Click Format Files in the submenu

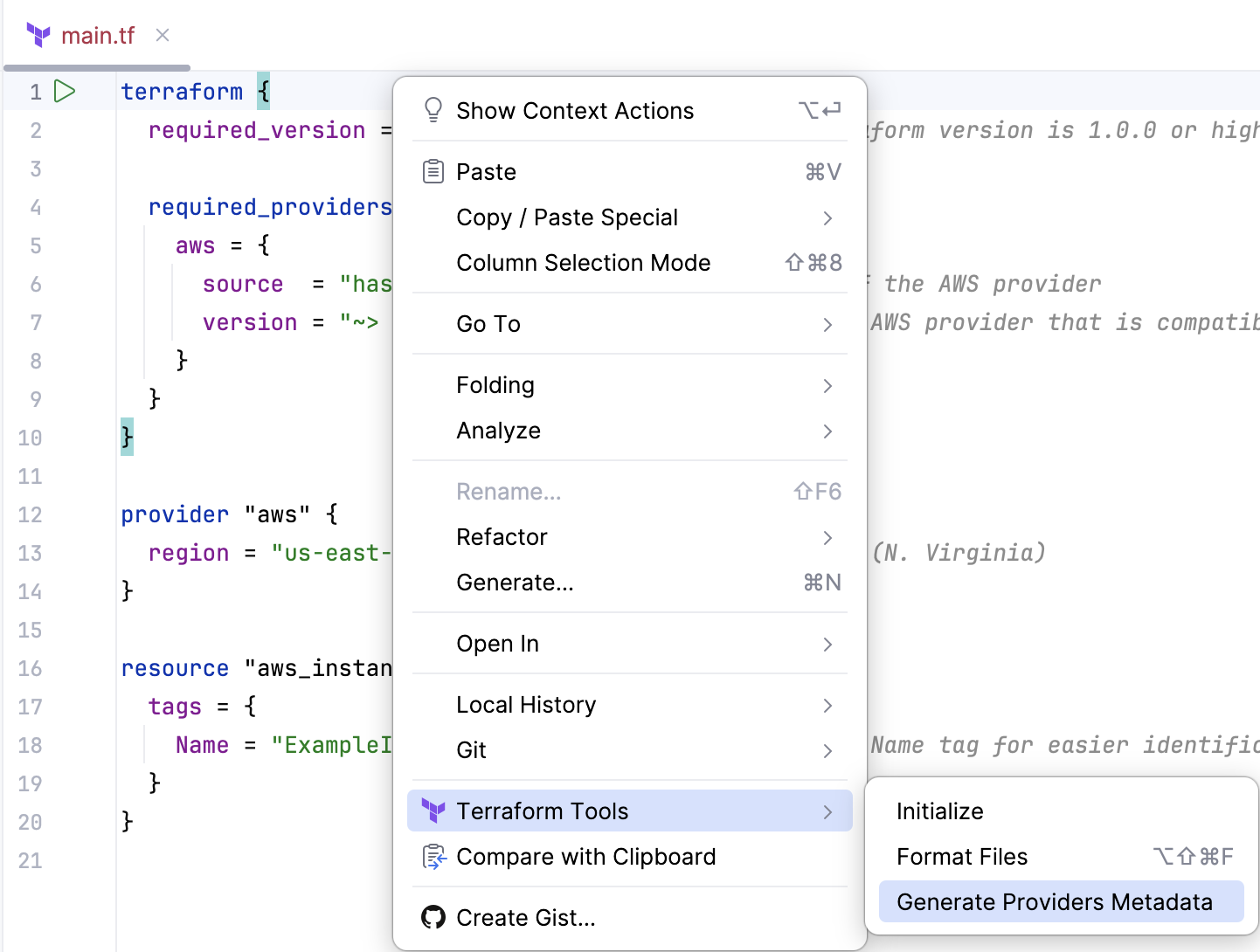point(962,856)
